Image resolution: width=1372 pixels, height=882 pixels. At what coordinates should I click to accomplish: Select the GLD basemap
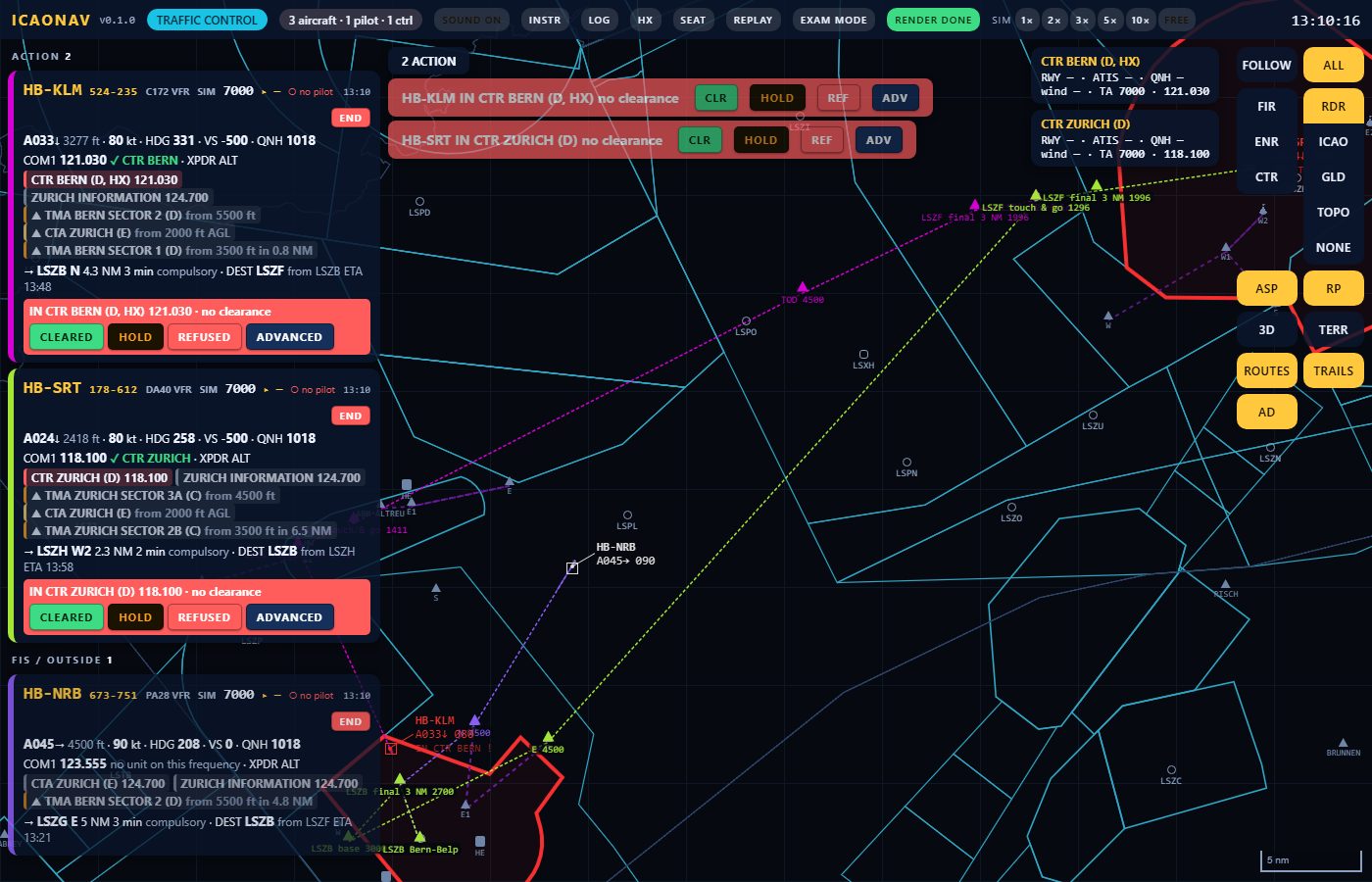[x=1333, y=177]
